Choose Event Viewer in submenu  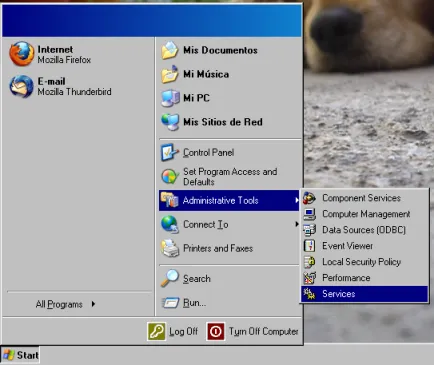point(364,246)
